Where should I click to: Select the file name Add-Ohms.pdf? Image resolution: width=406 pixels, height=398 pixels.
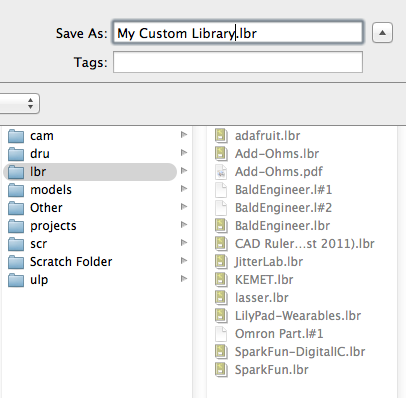(279, 172)
